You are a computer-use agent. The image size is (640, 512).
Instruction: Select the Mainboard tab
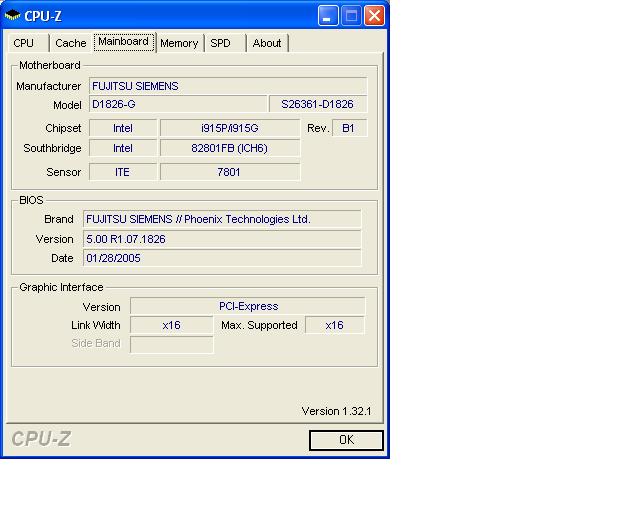tap(124, 42)
